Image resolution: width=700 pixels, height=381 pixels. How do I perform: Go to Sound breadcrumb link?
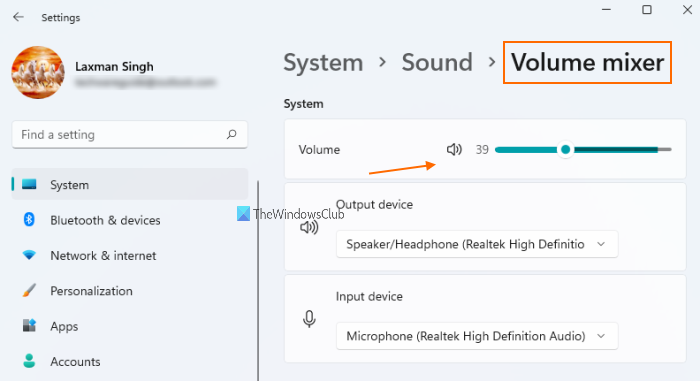(437, 62)
